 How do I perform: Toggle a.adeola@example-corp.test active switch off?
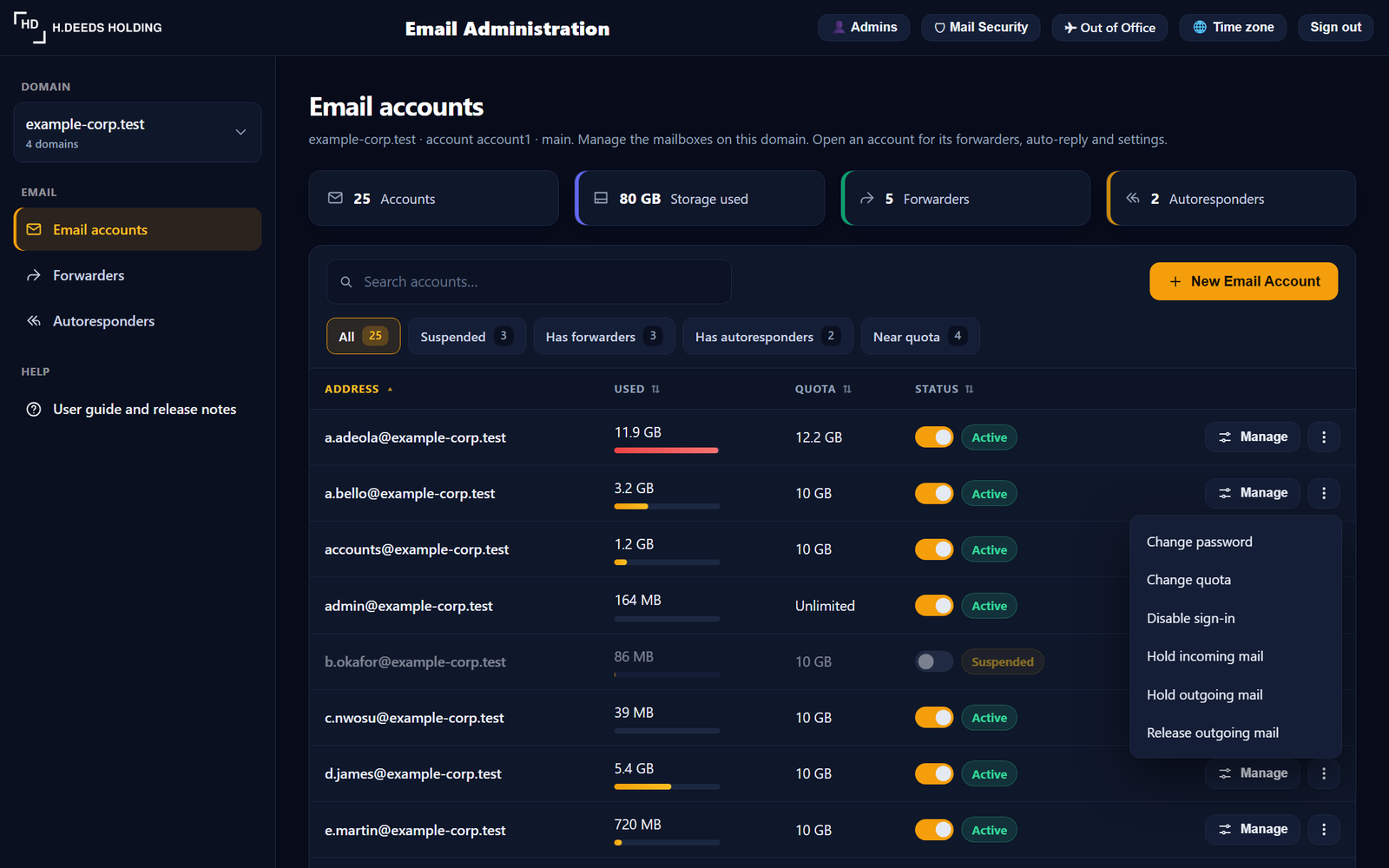(x=934, y=437)
